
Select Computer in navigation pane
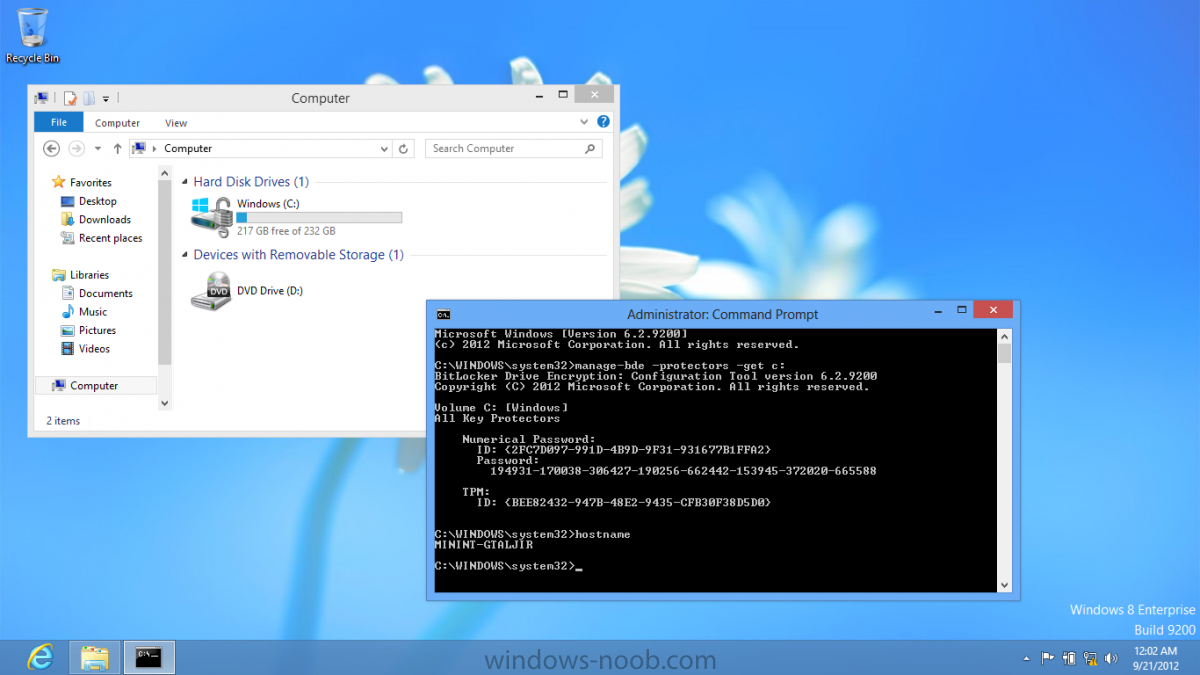pos(96,385)
